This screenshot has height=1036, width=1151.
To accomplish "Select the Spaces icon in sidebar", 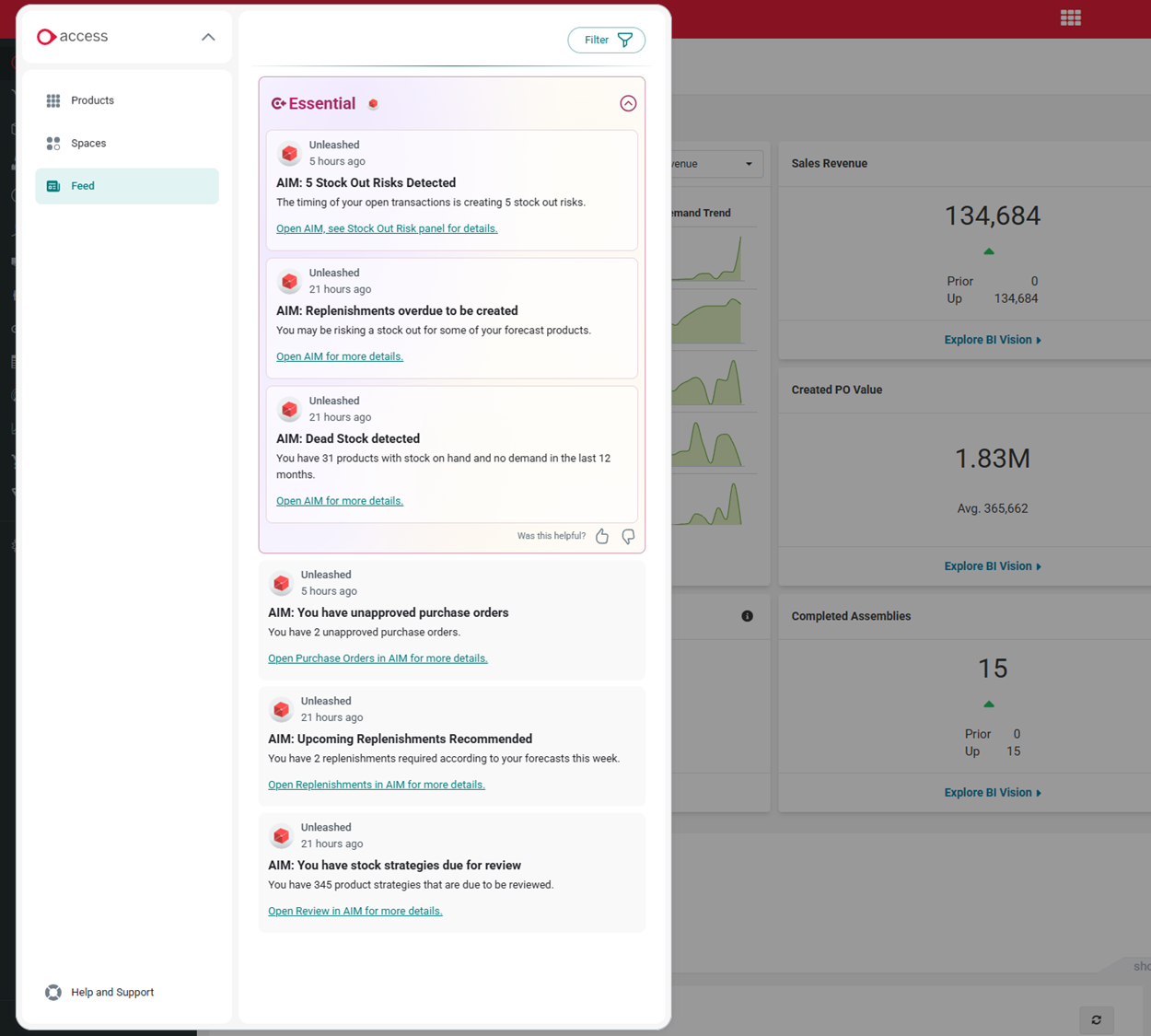I will pyautogui.click(x=53, y=143).
